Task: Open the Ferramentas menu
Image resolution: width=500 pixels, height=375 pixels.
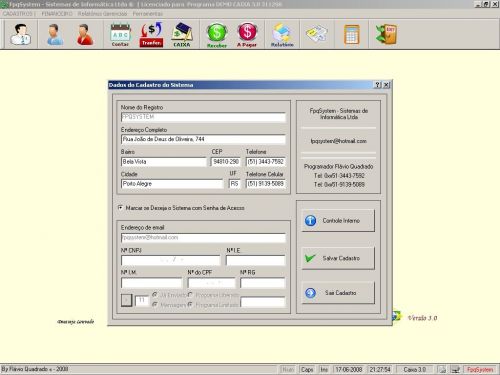Action: coord(148,14)
